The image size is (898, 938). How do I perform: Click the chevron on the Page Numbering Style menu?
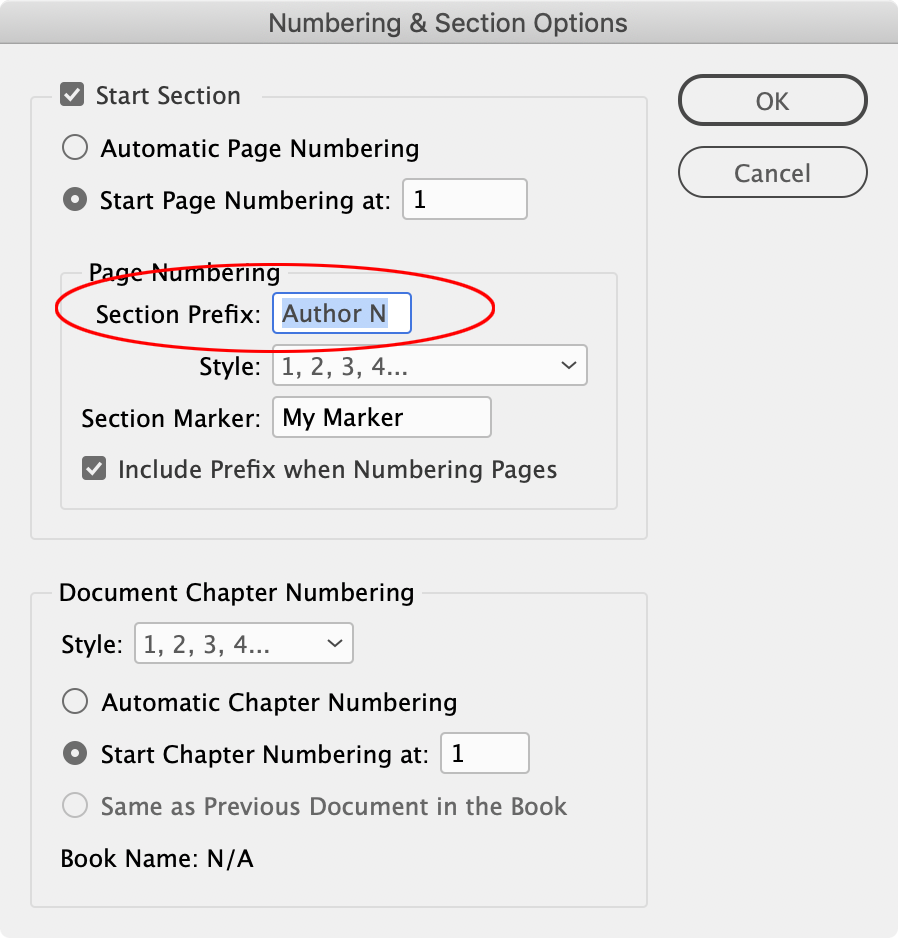(569, 365)
